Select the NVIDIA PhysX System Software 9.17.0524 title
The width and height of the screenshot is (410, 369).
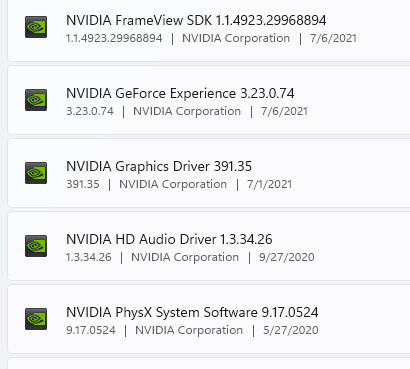(x=192, y=313)
